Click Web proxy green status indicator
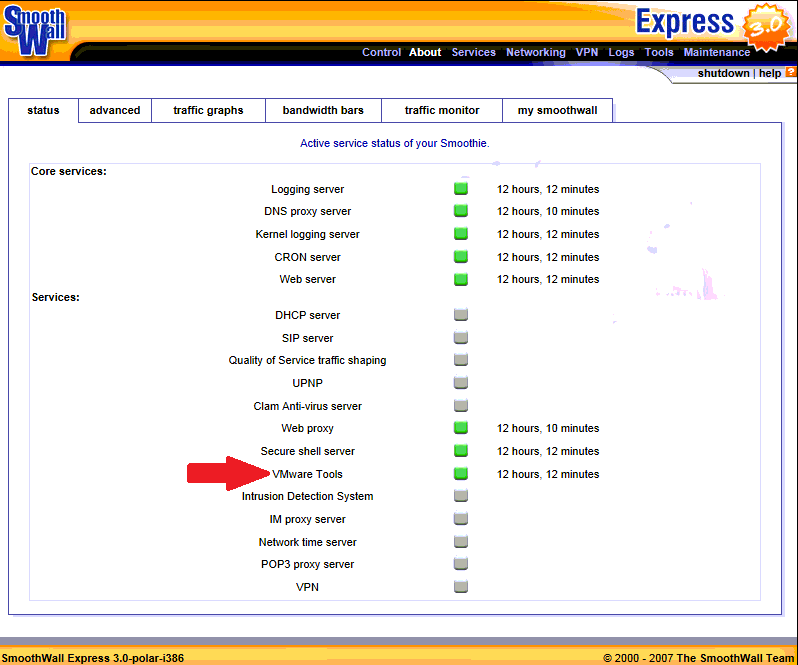The width and height of the screenshot is (798, 665). tap(461, 427)
